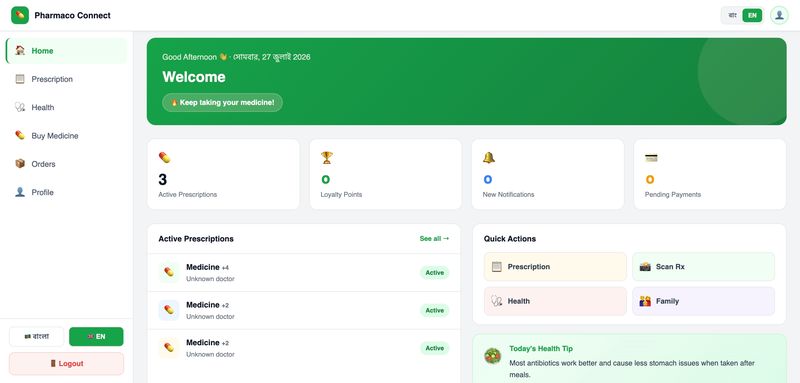
Task: Click the Quick Actions heading
Action: click(x=510, y=239)
